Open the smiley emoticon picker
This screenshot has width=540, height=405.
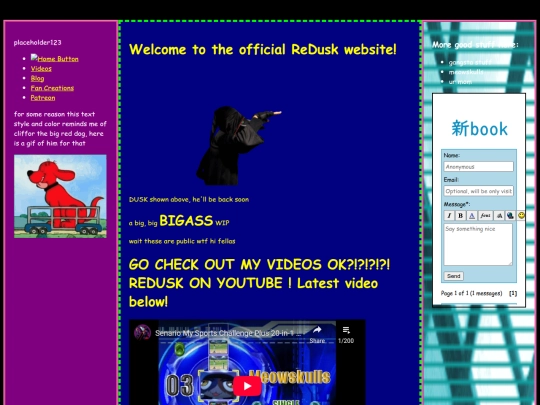pos(521,216)
